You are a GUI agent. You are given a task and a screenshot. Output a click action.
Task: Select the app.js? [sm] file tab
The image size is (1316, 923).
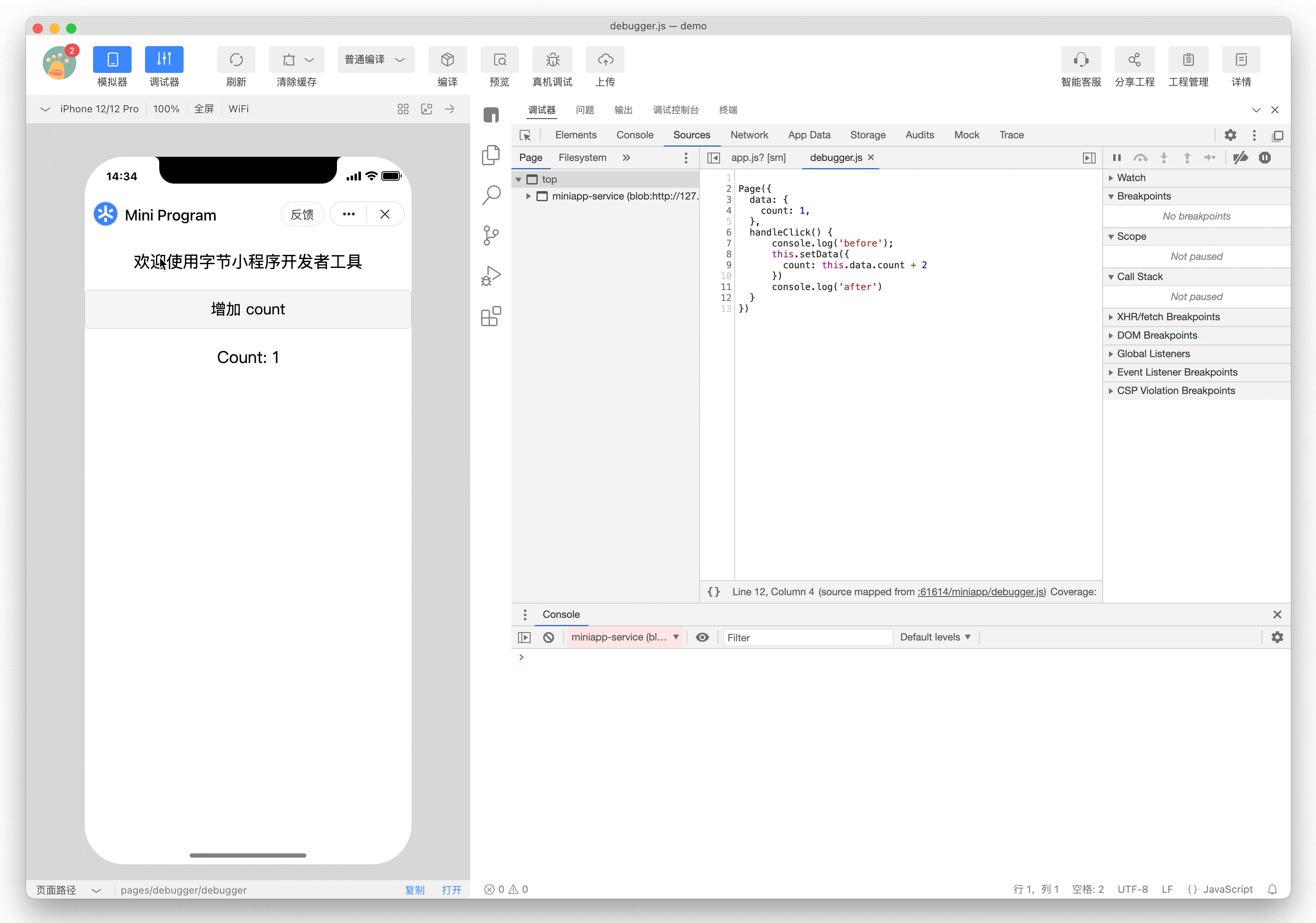coord(758,158)
